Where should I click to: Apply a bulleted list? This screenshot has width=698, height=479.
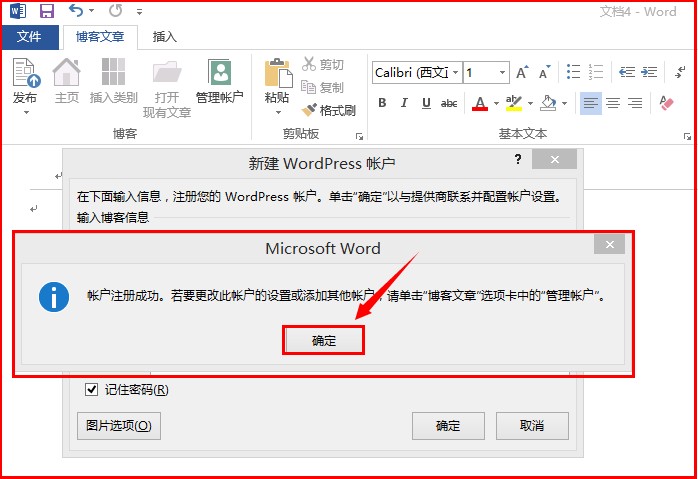(573, 71)
